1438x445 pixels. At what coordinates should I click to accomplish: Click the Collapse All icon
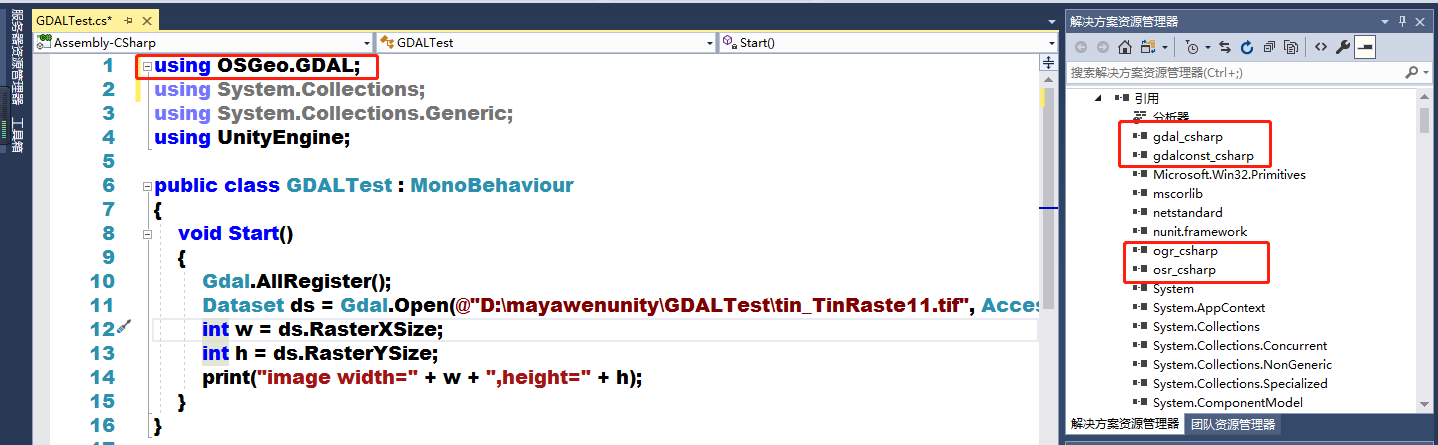pos(1269,47)
